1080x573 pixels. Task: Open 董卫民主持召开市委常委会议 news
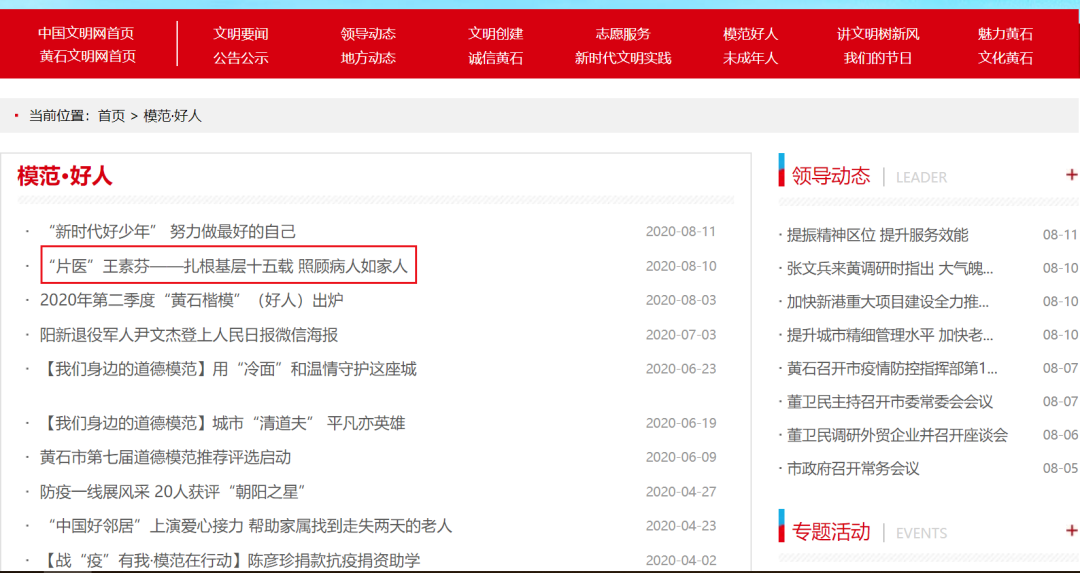click(x=890, y=402)
